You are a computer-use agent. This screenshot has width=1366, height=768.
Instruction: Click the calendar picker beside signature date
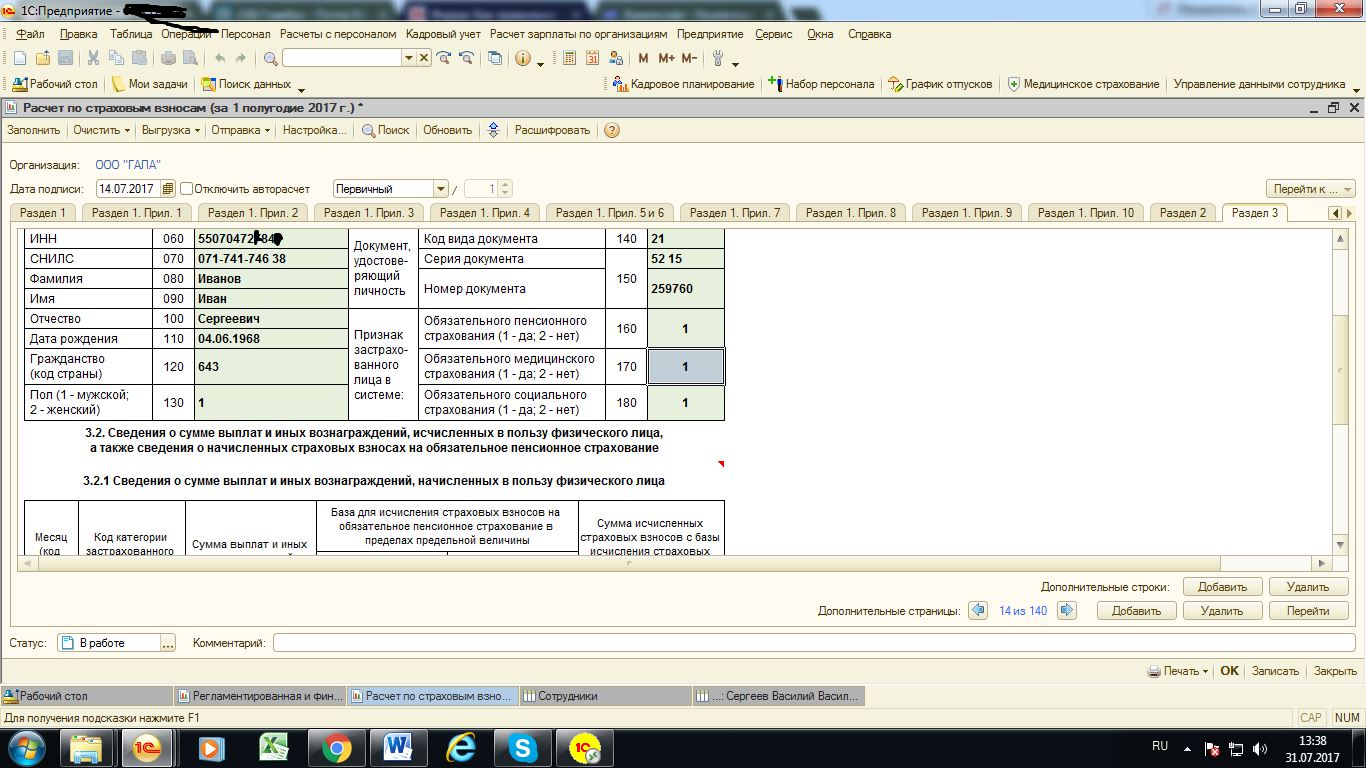tap(168, 188)
